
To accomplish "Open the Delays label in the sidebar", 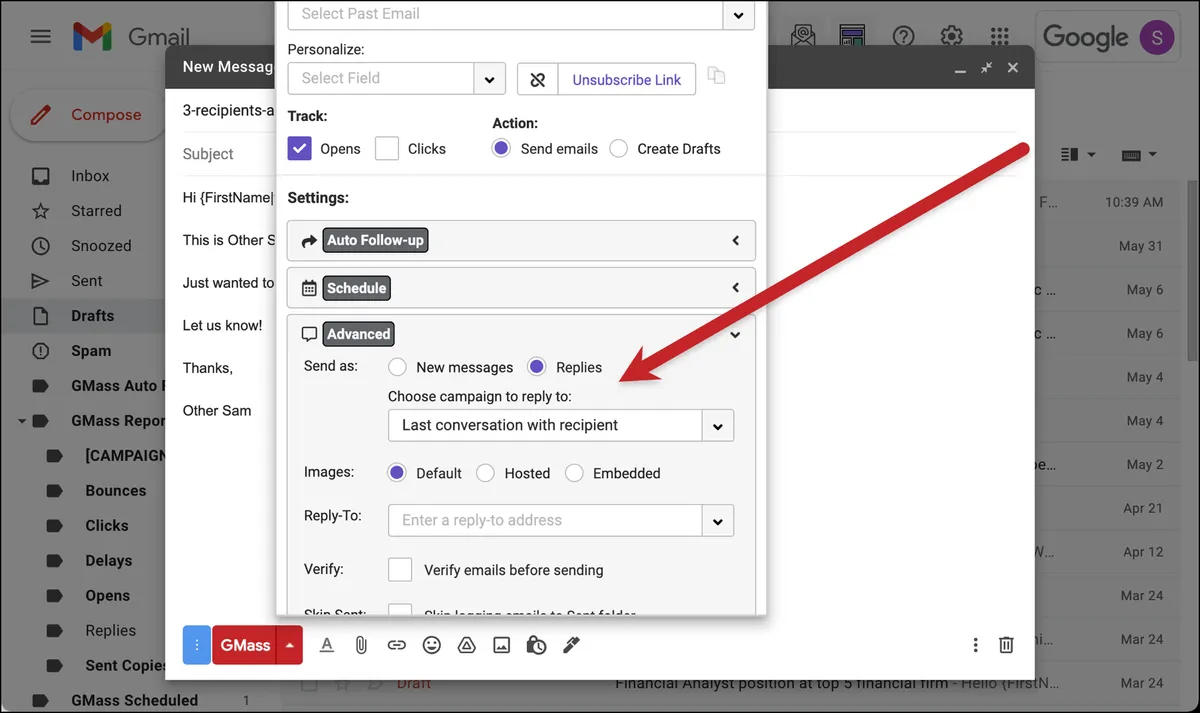I will coord(109,561).
